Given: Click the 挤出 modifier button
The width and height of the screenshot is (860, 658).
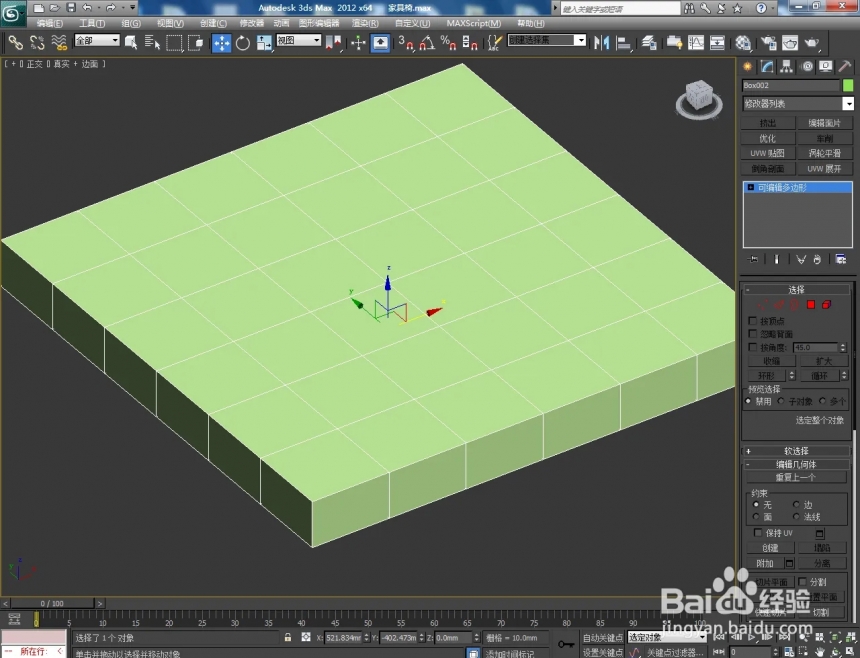Looking at the screenshot, I should click(768, 123).
